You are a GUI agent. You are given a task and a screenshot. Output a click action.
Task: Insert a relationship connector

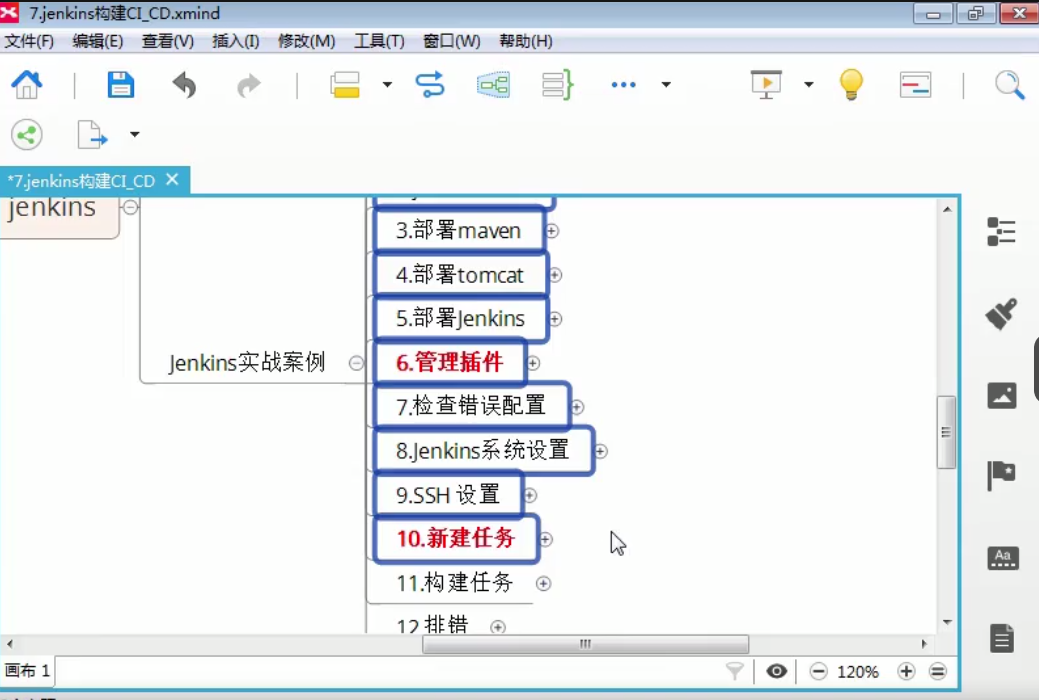pyautogui.click(x=430, y=85)
